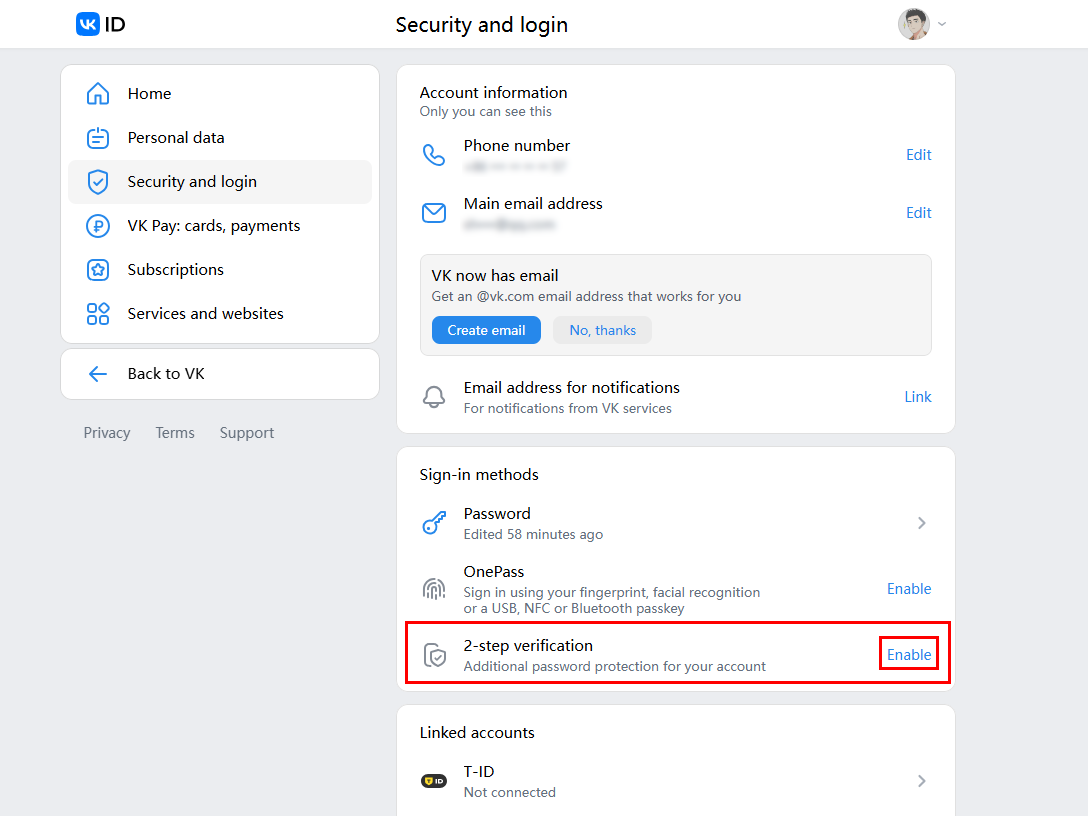
Task: Open the Subscriptions menu item
Action: coord(220,270)
